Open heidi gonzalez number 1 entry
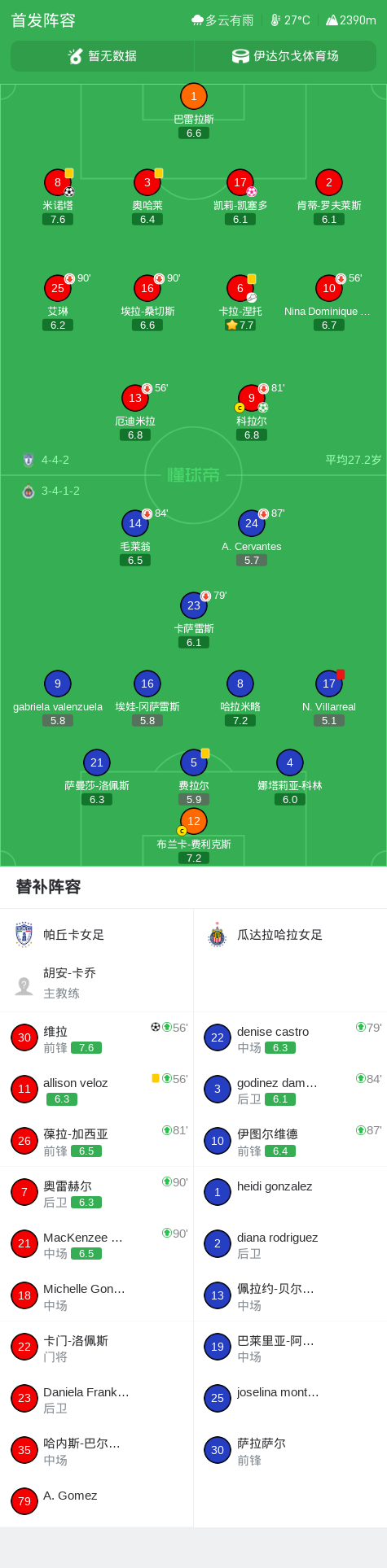 click(290, 1192)
